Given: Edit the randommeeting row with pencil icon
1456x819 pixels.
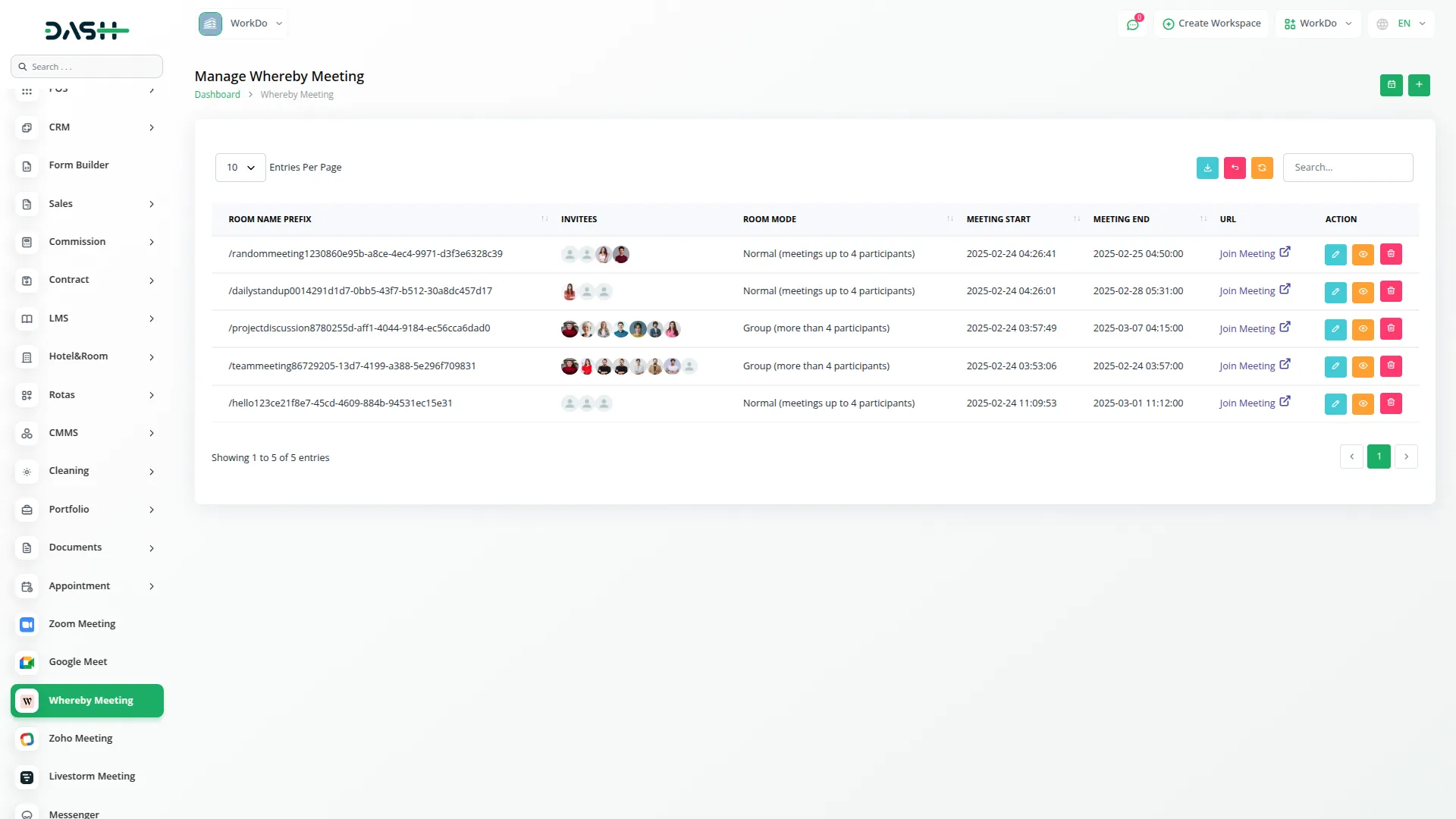Looking at the screenshot, I should [1335, 254].
